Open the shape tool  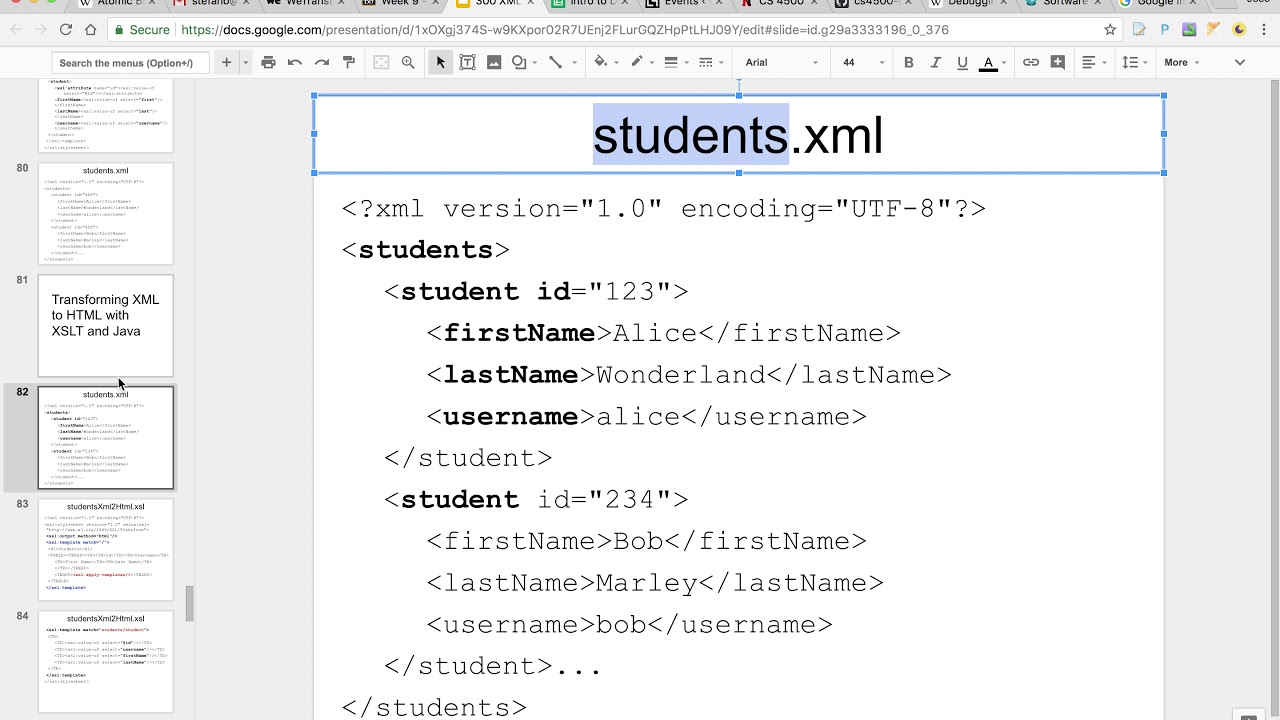point(519,62)
